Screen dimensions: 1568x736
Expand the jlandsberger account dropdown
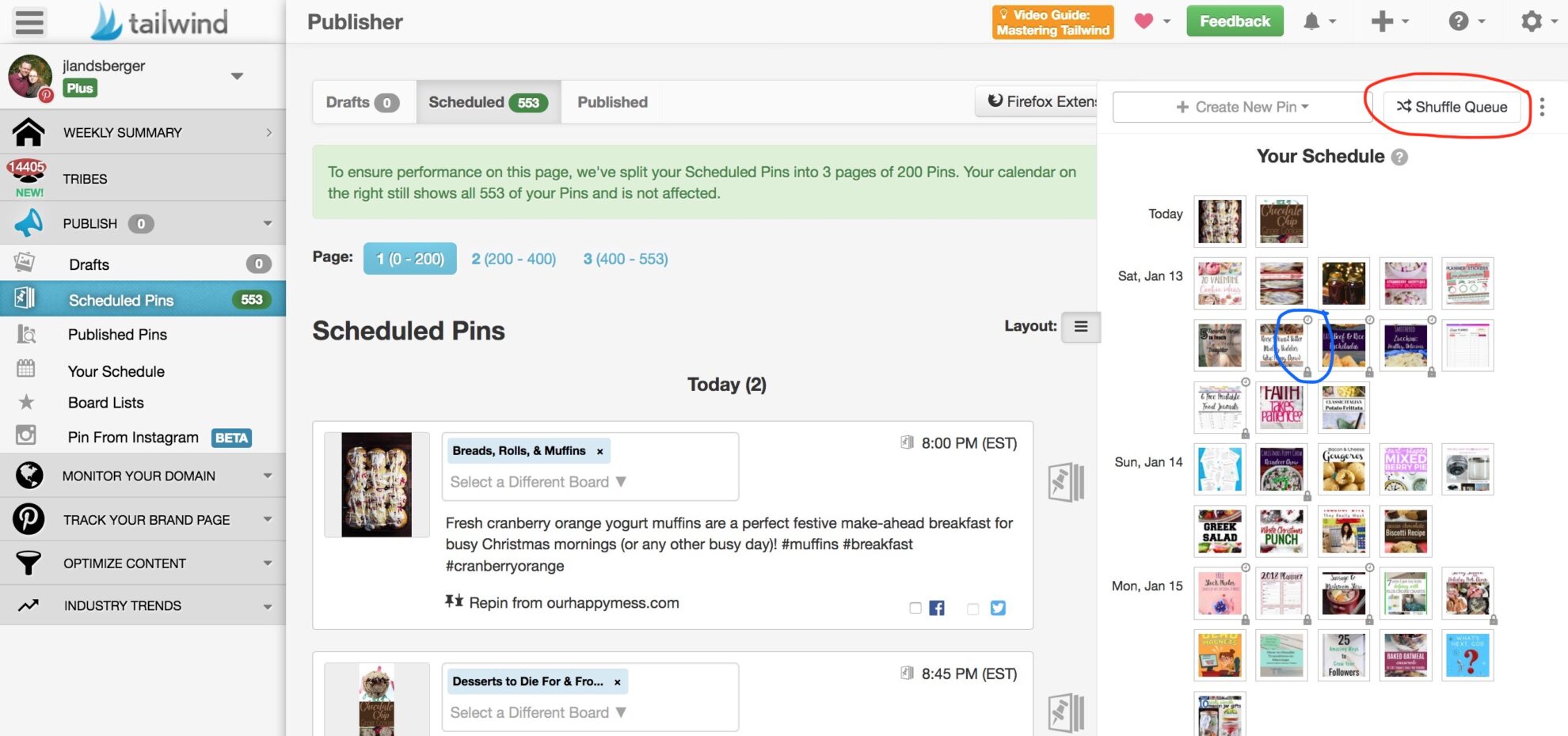tap(237, 76)
